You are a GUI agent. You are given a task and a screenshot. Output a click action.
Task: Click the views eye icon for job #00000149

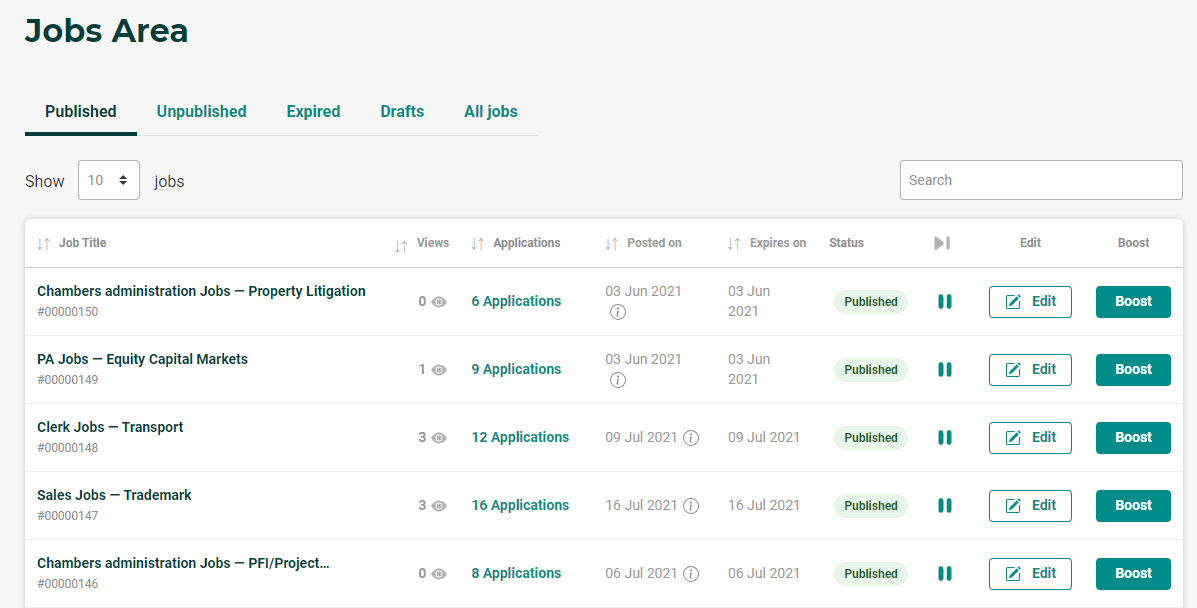point(439,370)
